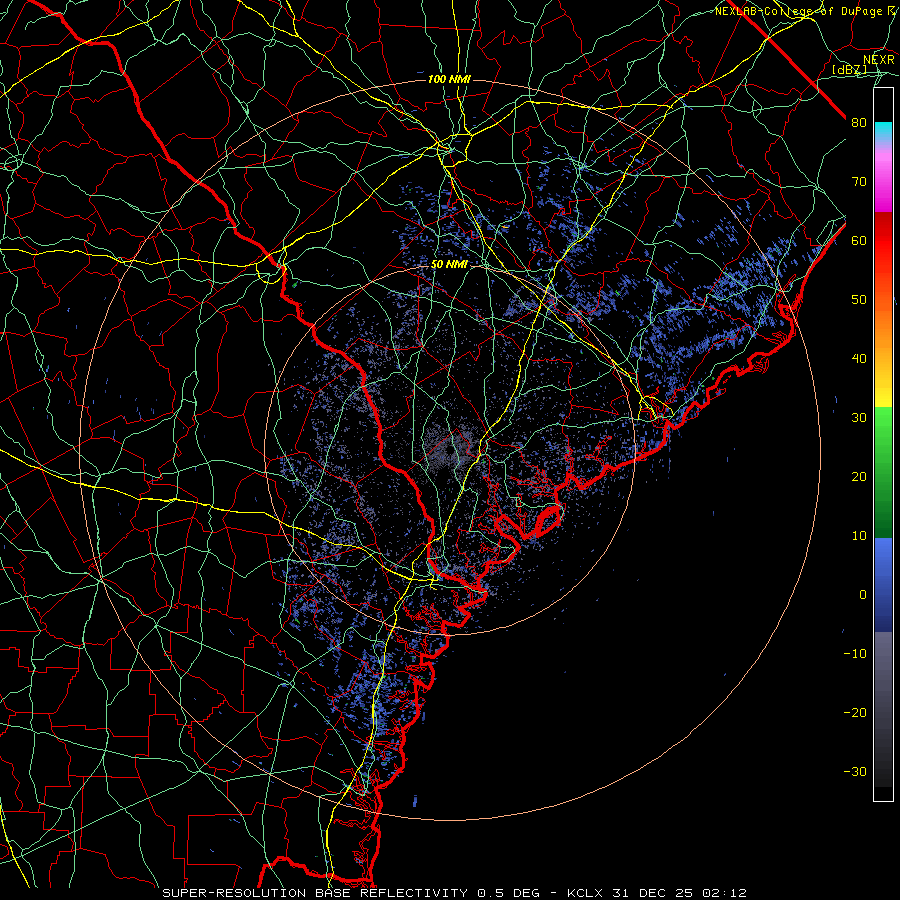This screenshot has width=900, height=900.
Task: Click the [dBZ] unit label above colorbar
Action: [849, 69]
